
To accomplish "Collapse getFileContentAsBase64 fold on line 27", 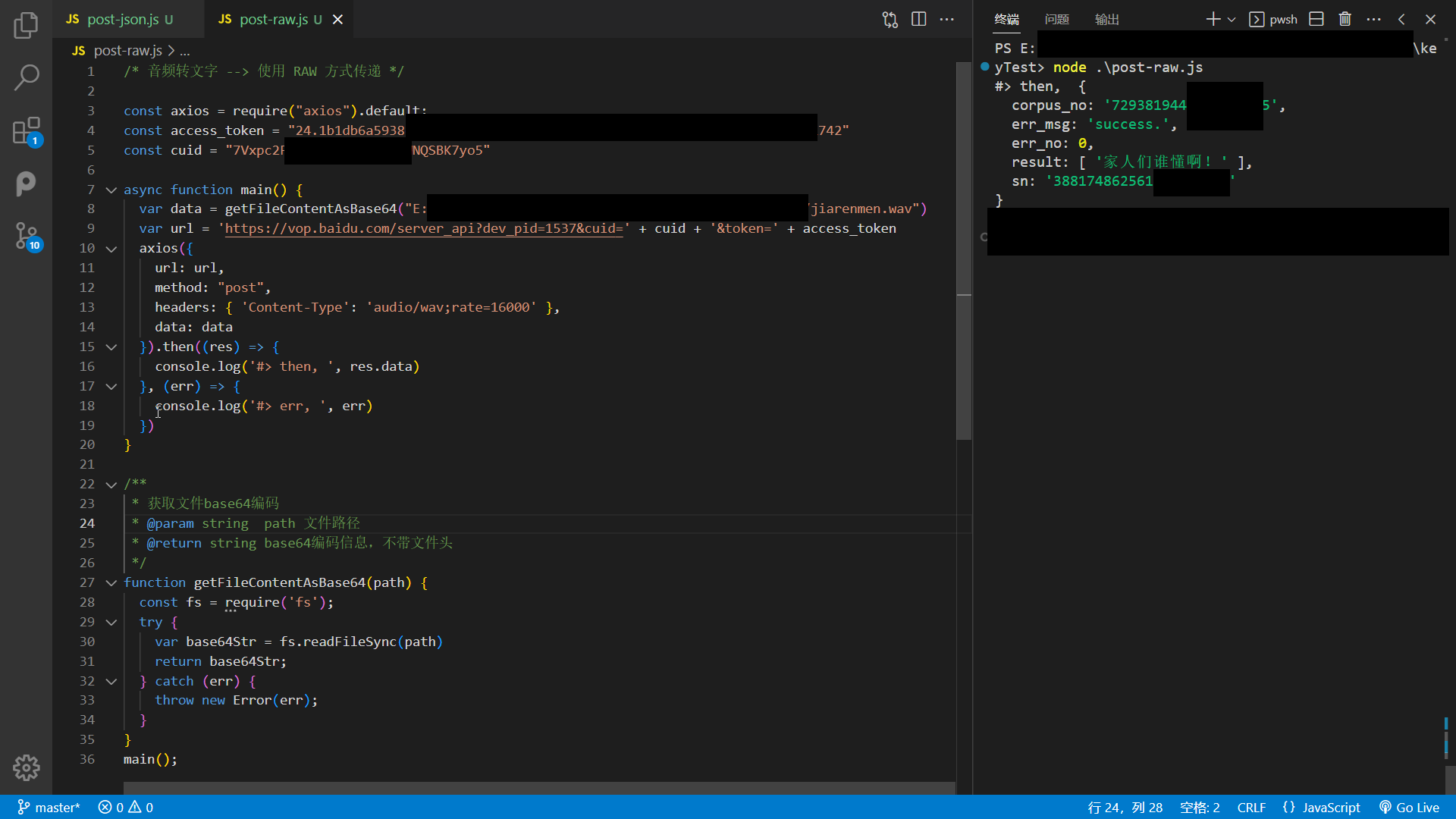I will click(x=111, y=582).
